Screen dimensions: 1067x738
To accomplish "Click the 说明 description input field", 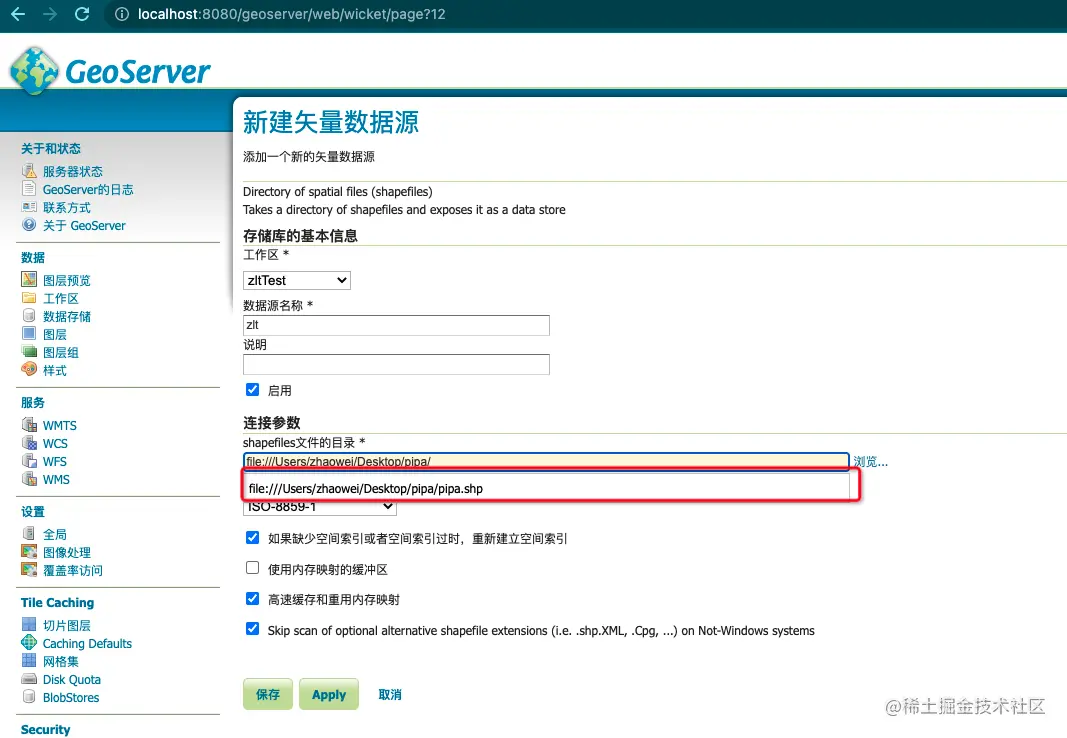I will pyautogui.click(x=396, y=365).
